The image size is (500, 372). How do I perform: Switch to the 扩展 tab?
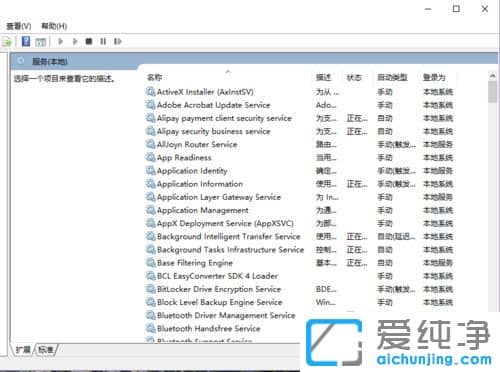(x=23, y=350)
